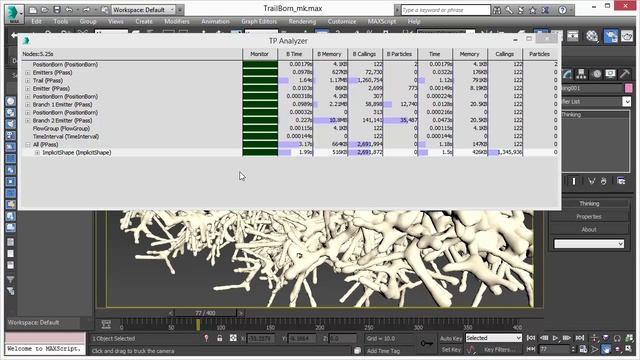Click the binoculars search icon

click(x=497, y=10)
